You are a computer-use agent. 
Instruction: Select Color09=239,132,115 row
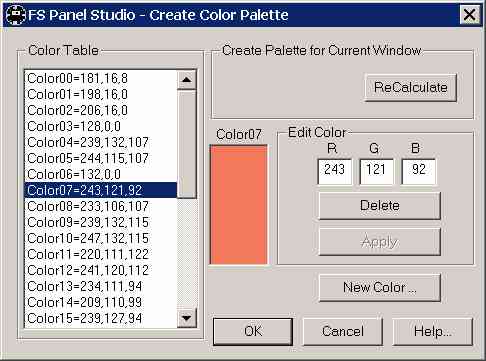point(101,222)
